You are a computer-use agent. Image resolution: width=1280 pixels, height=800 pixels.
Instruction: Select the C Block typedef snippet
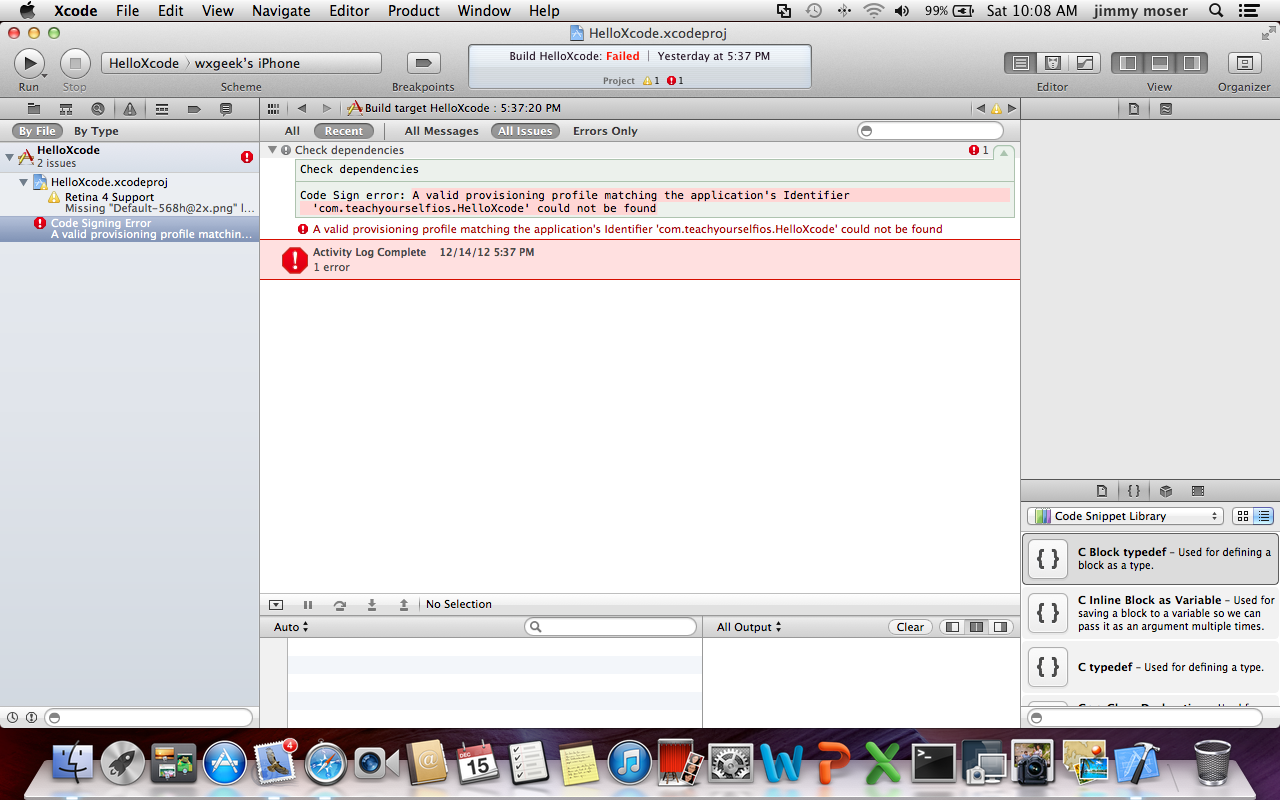coord(1150,558)
